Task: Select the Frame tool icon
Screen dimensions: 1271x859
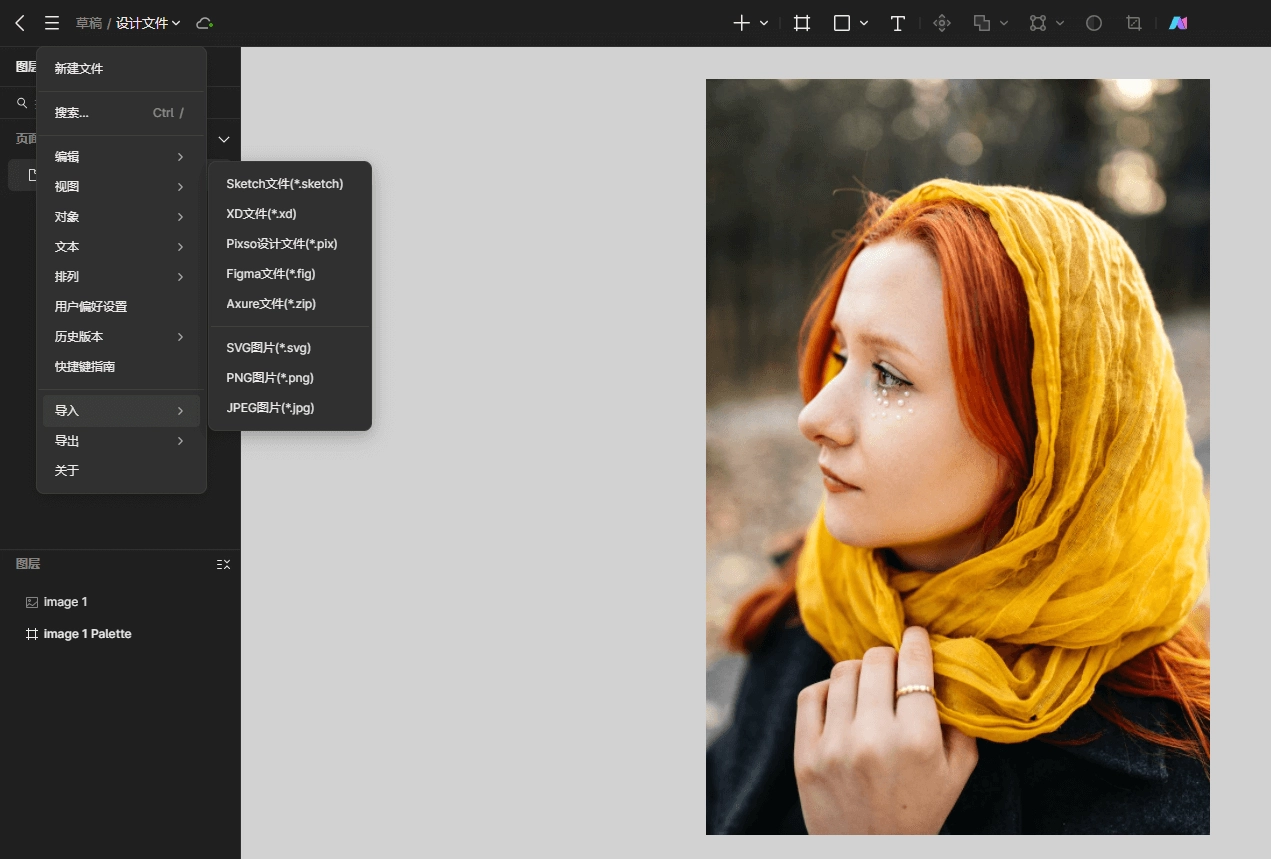Action: (802, 23)
